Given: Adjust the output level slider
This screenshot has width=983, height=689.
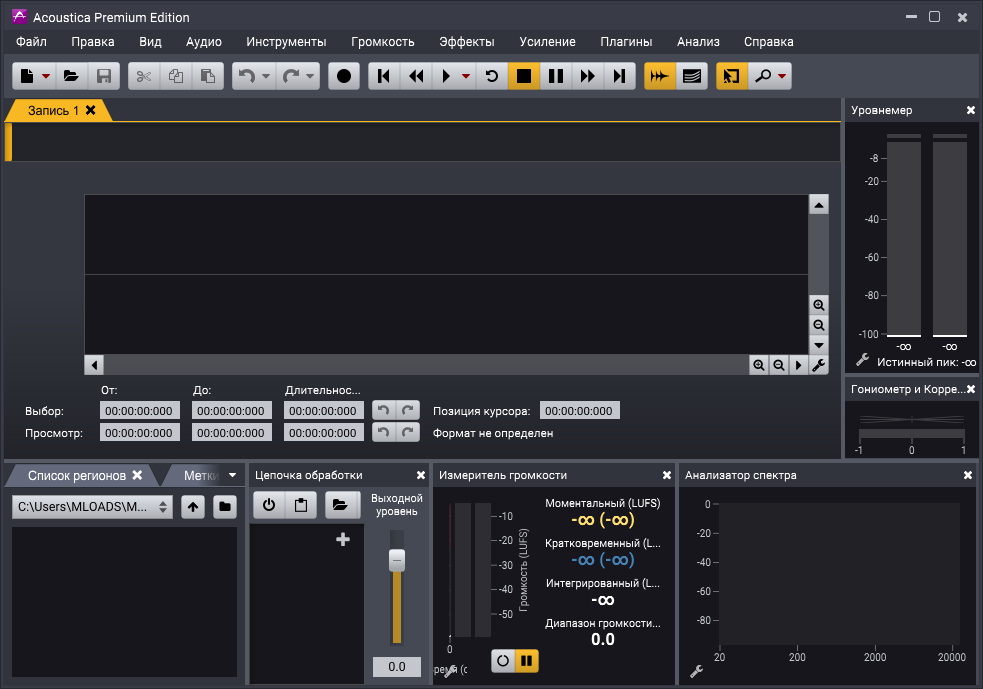Looking at the screenshot, I should [x=396, y=561].
